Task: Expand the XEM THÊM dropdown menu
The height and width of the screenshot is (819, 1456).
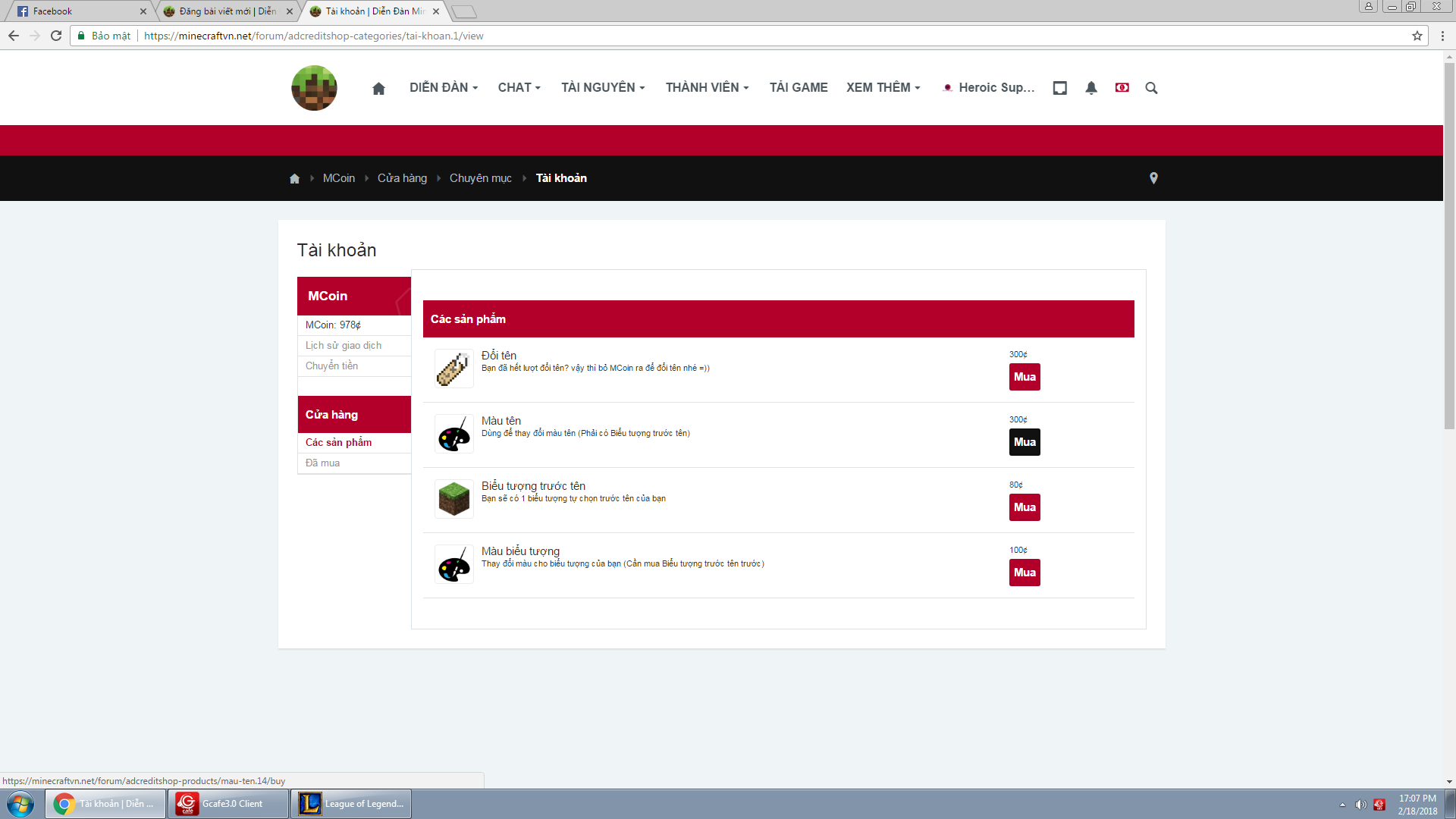Action: [883, 88]
